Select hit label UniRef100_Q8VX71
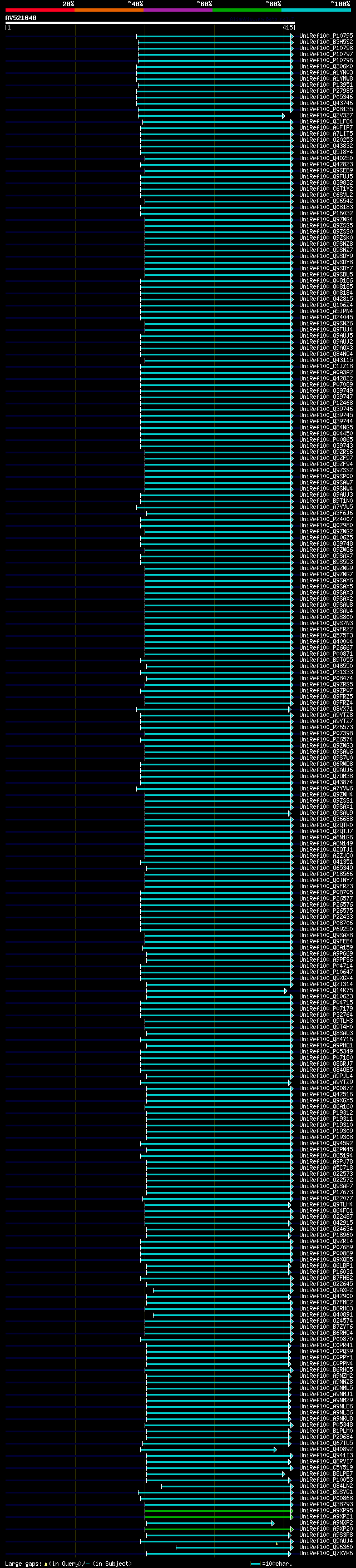The height and width of the screenshot is (1568, 356). coord(325,709)
